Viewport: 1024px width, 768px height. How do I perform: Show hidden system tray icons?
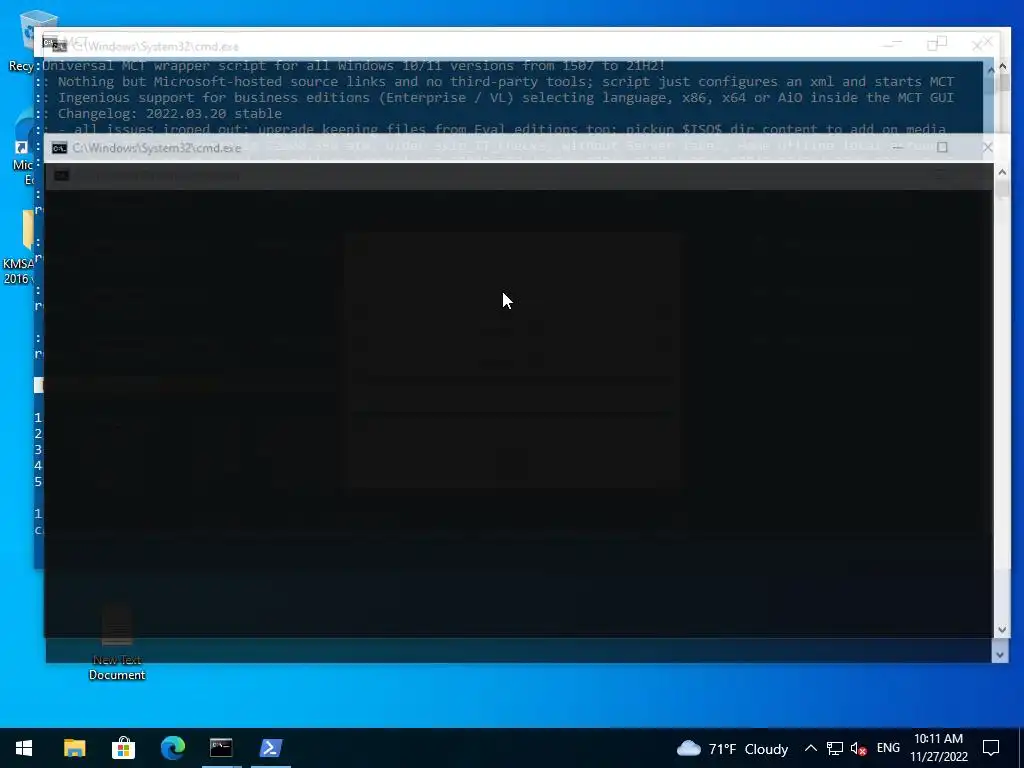point(810,748)
